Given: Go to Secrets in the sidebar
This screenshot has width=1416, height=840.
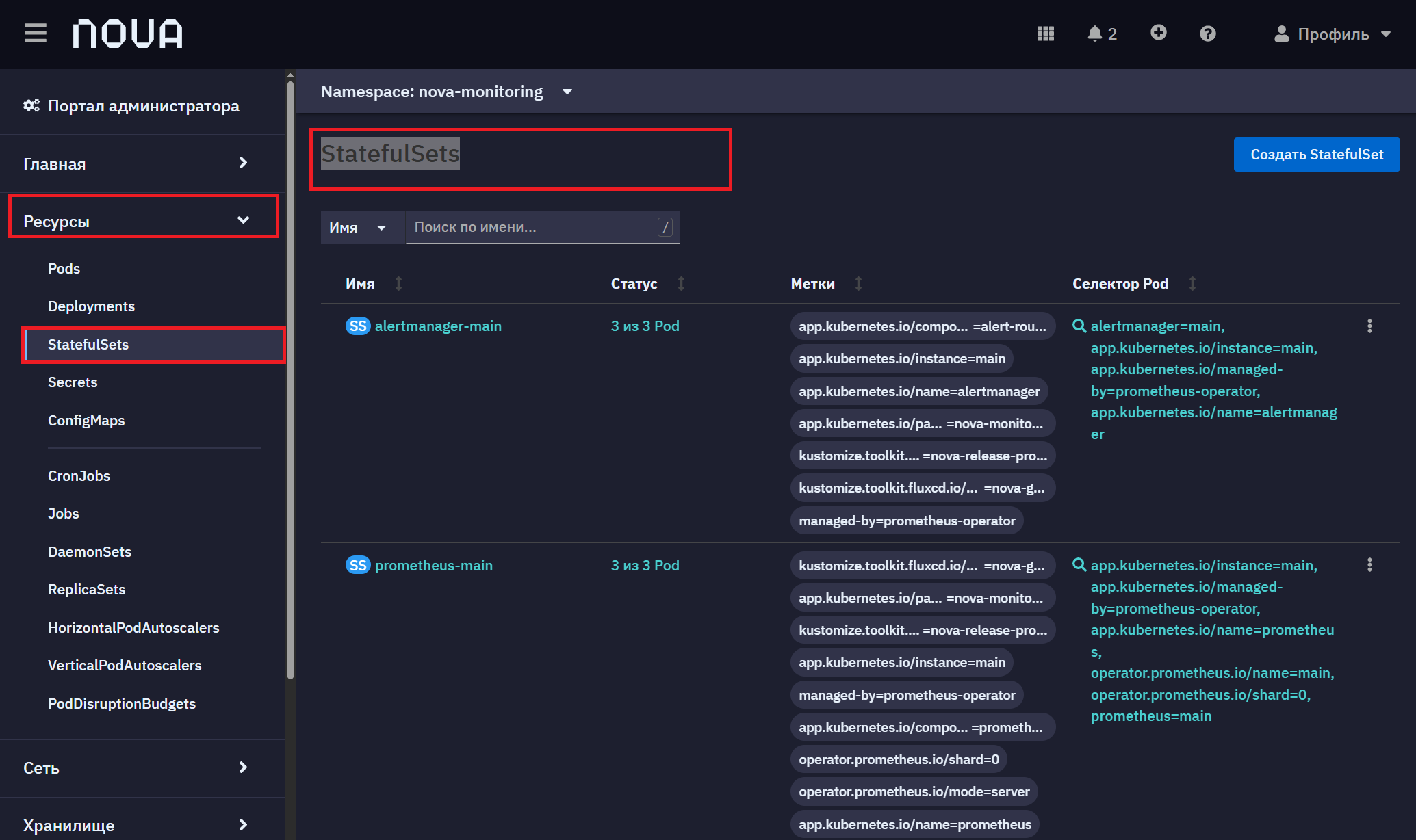Looking at the screenshot, I should (73, 382).
